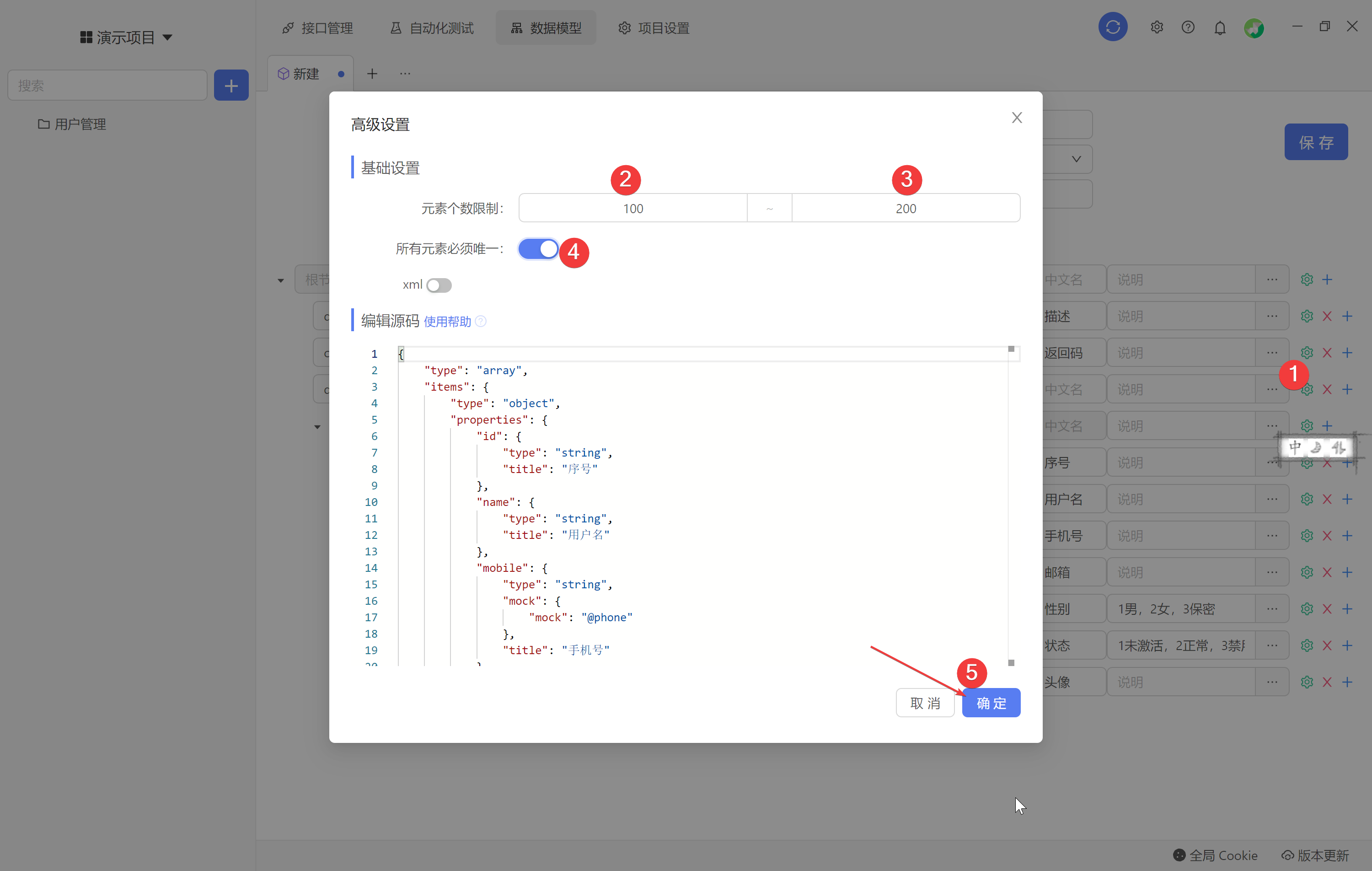1372x871 pixels.
Task: Click the red delete X on the 性别 row
Action: pos(1327,609)
